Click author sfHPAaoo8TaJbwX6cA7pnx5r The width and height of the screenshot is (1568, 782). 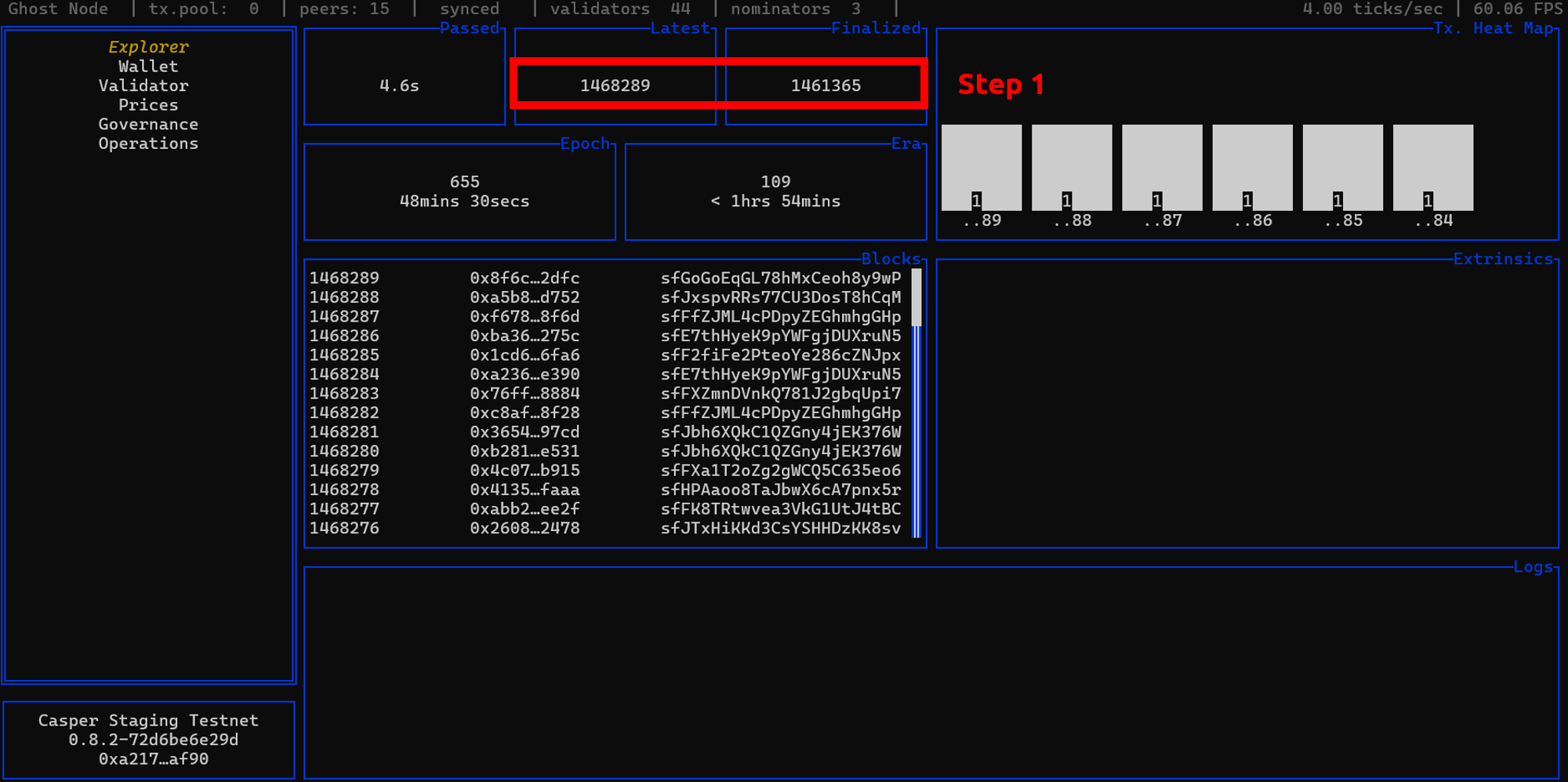pos(780,489)
